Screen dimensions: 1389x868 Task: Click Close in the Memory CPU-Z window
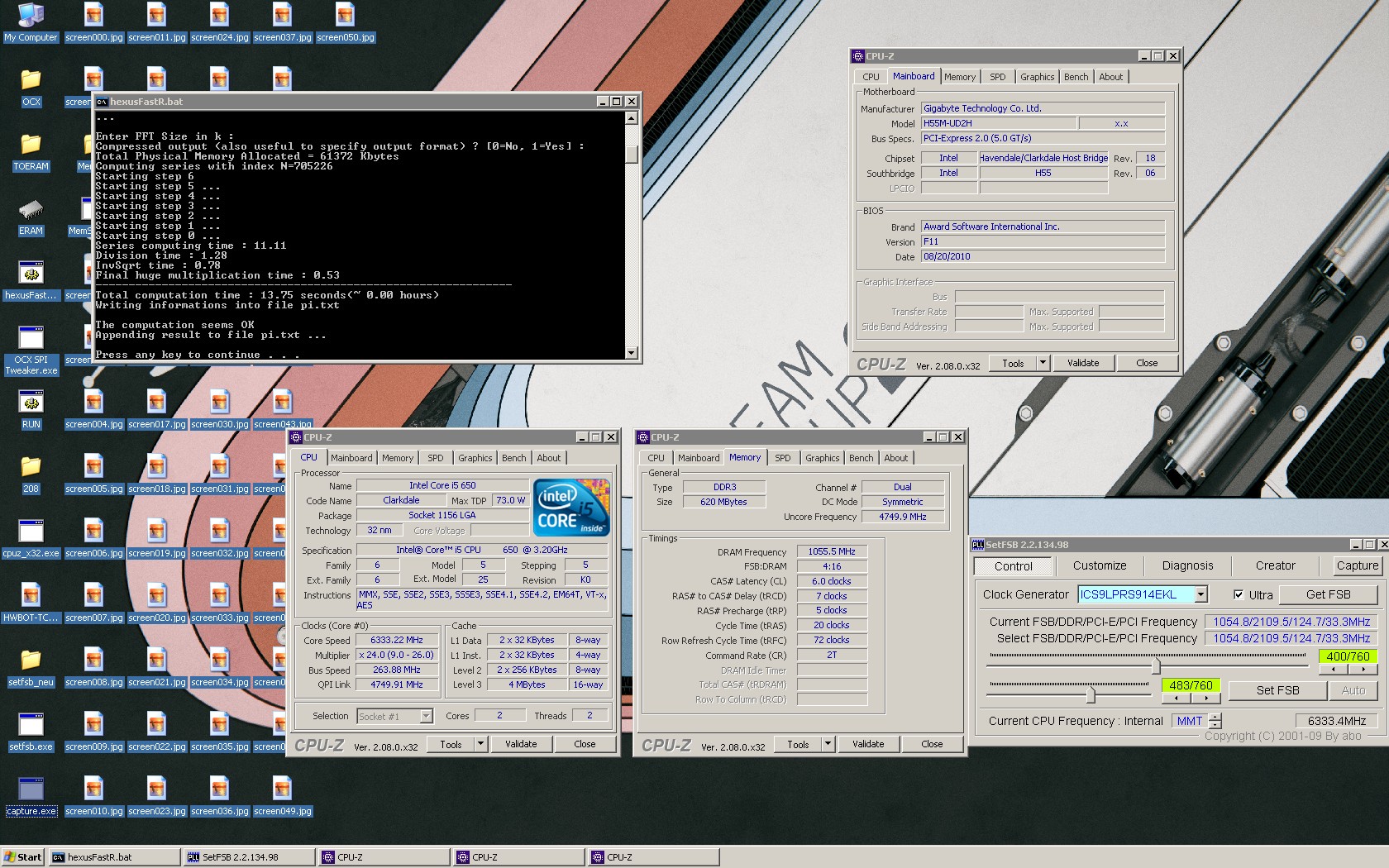[x=932, y=744]
